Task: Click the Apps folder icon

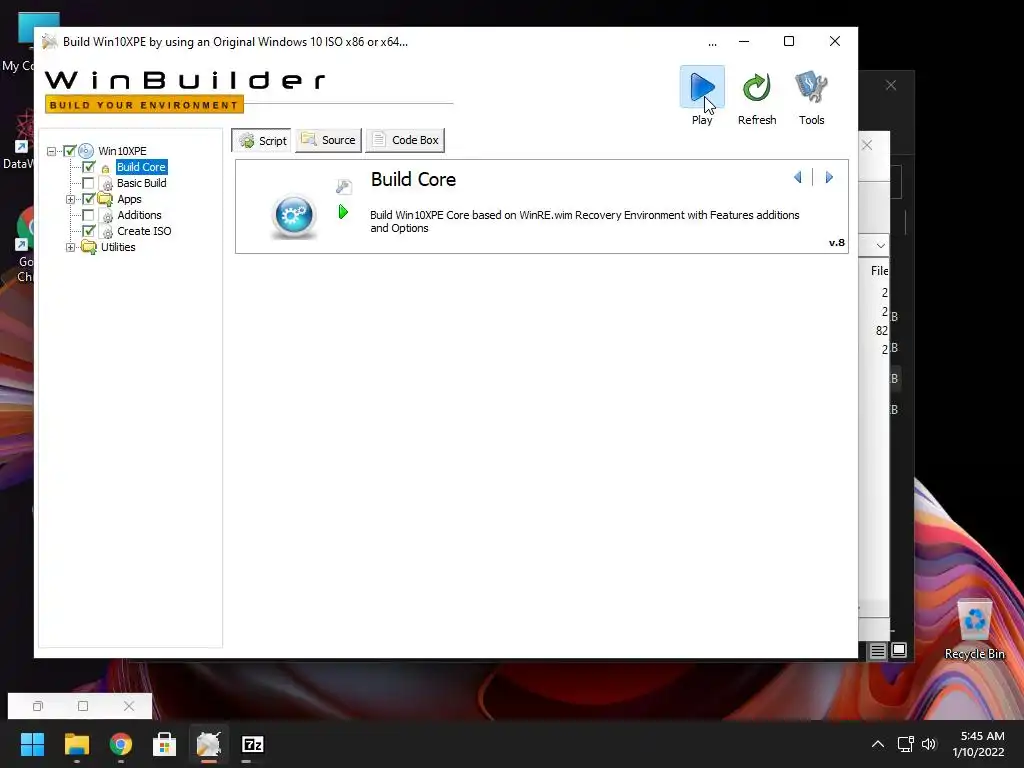Action: click(105, 199)
